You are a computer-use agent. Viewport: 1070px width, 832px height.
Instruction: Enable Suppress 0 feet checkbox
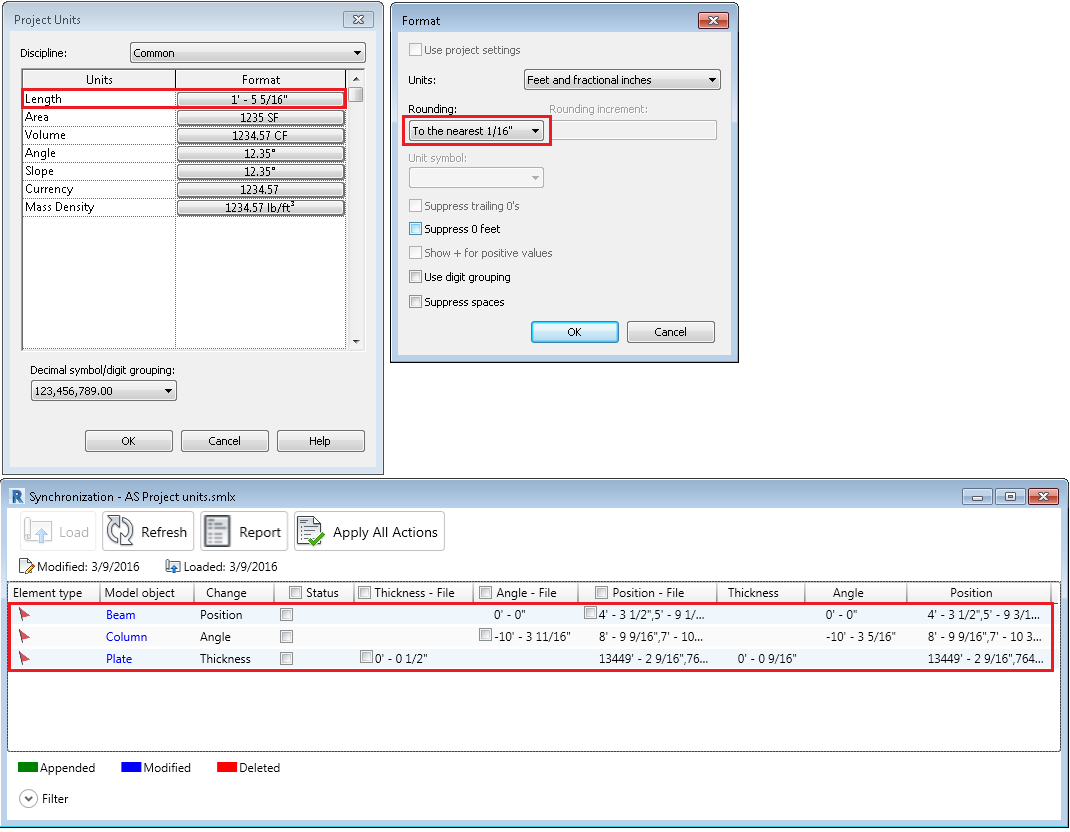pyautogui.click(x=415, y=229)
